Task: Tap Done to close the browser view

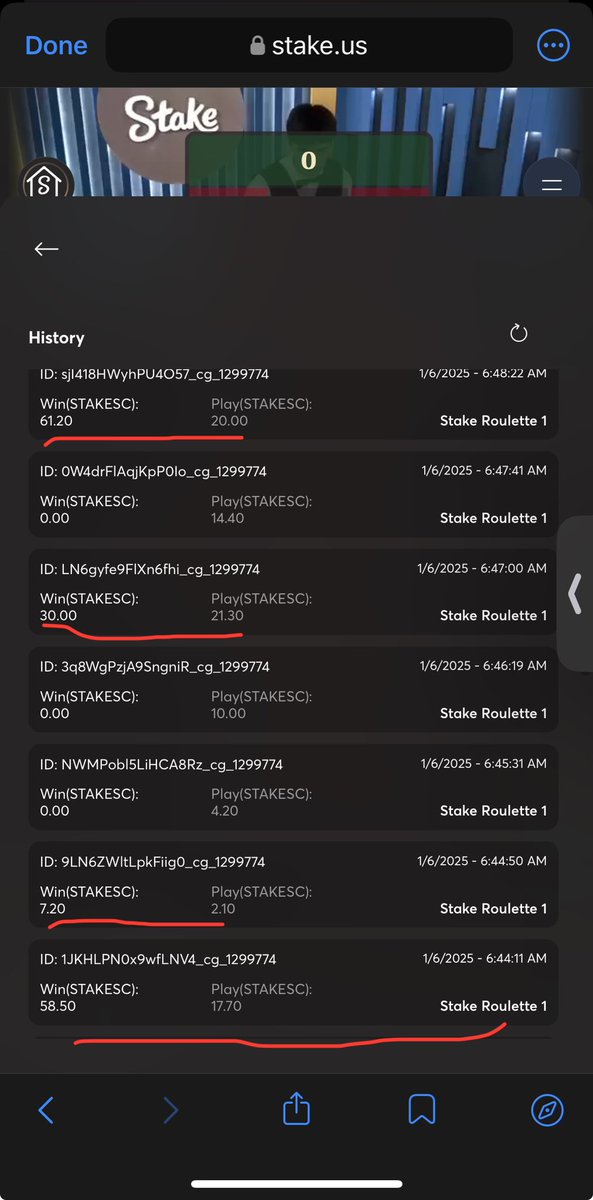Action: [56, 45]
